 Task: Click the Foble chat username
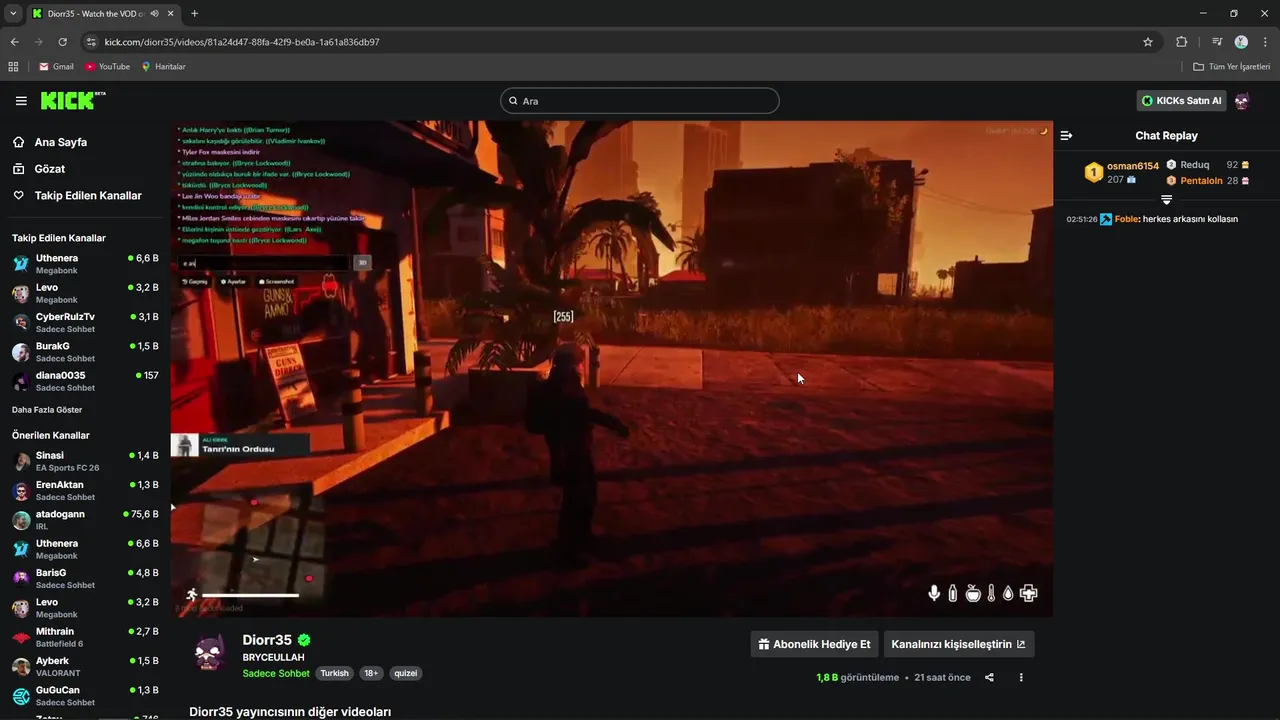1126,219
